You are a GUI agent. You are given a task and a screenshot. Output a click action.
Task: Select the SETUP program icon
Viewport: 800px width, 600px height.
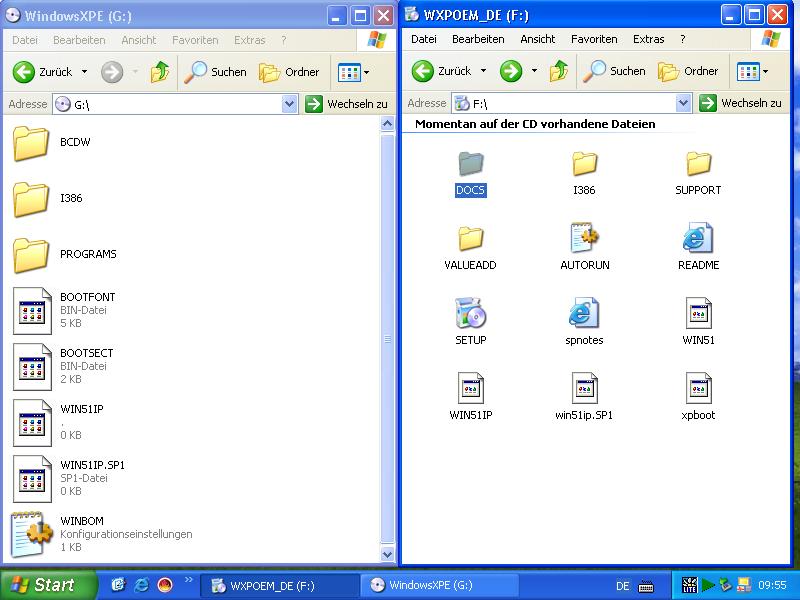point(470,313)
